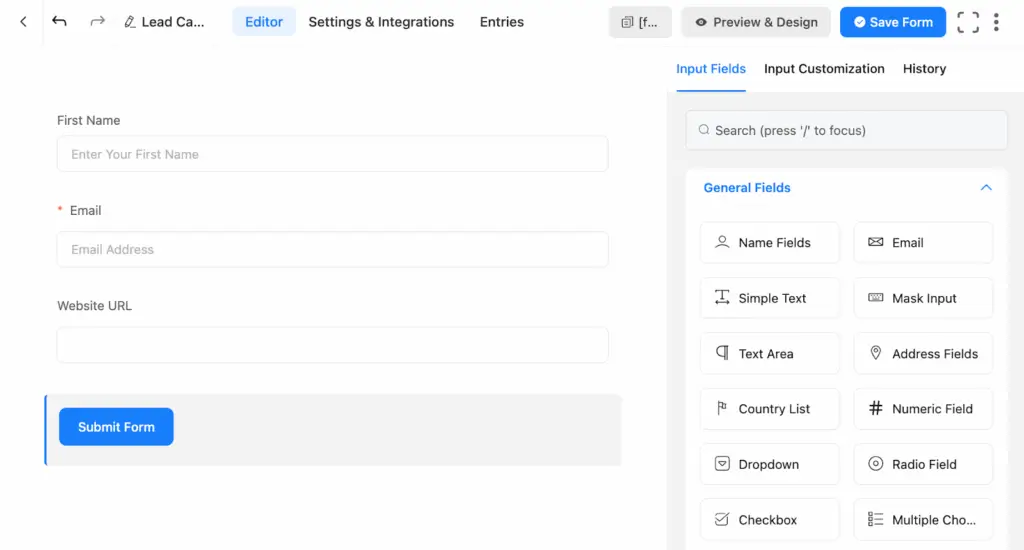
Task: Select the Website URL input field
Action: [x=332, y=345]
